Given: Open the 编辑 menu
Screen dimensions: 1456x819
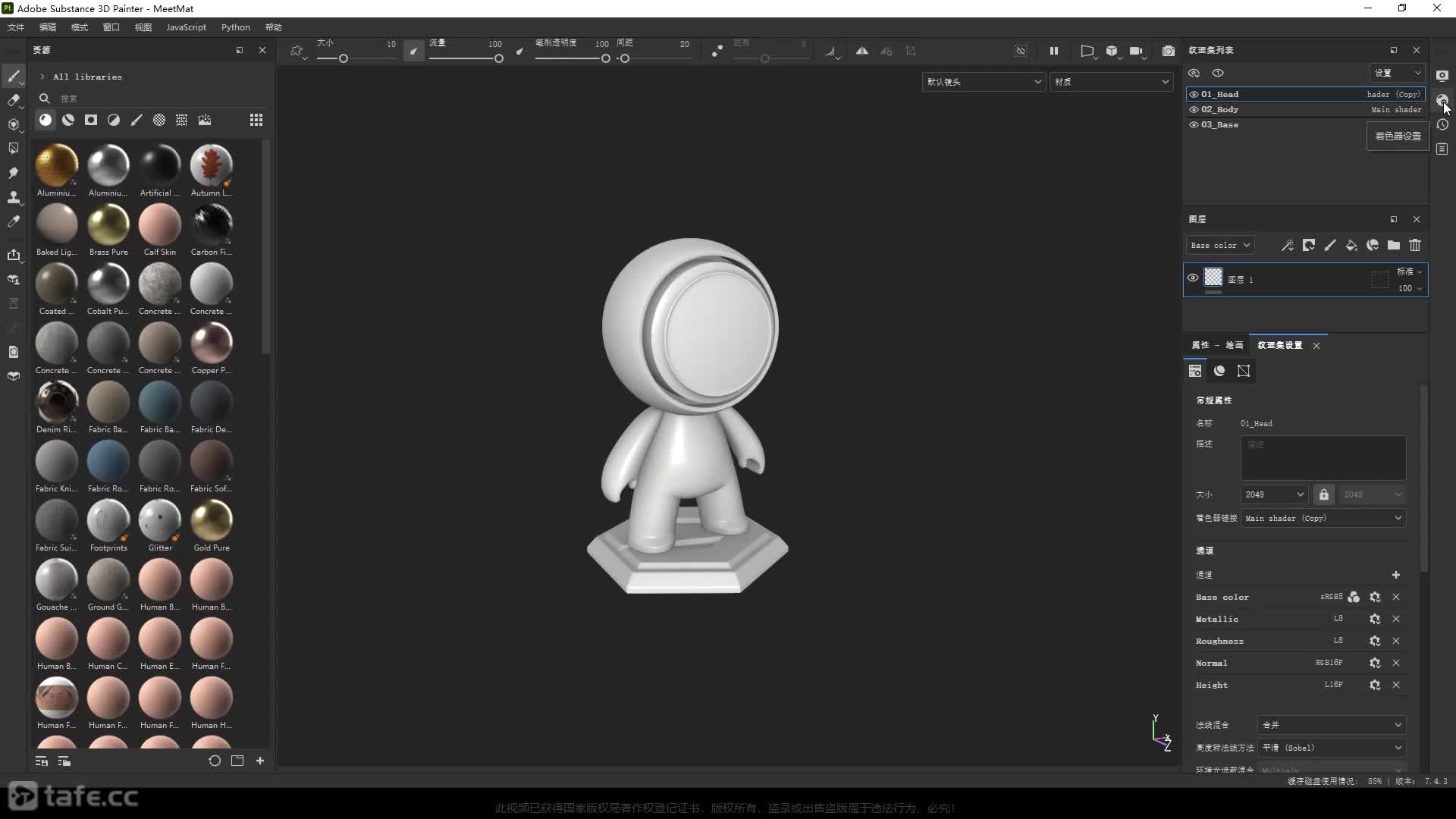Looking at the screenshot, I should coord(48,27).
